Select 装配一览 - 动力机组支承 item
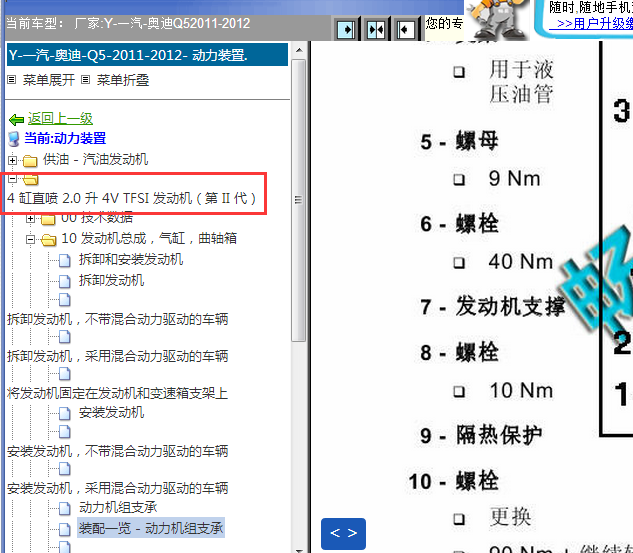This screenshot has width=633, height=553. pyautogui.click(x=151, y=528)
